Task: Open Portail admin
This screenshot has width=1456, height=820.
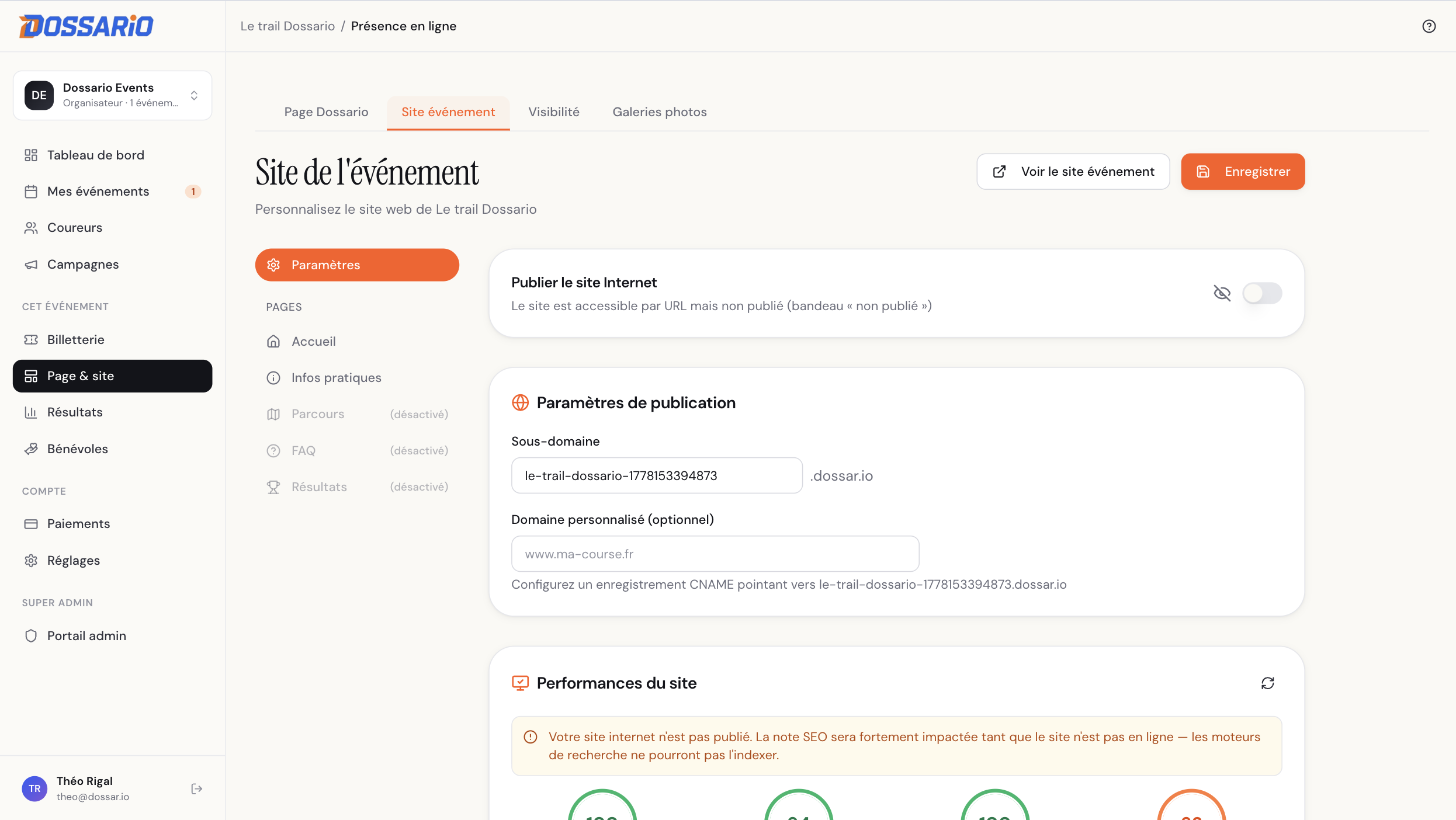Action: (x=112, y=635)
